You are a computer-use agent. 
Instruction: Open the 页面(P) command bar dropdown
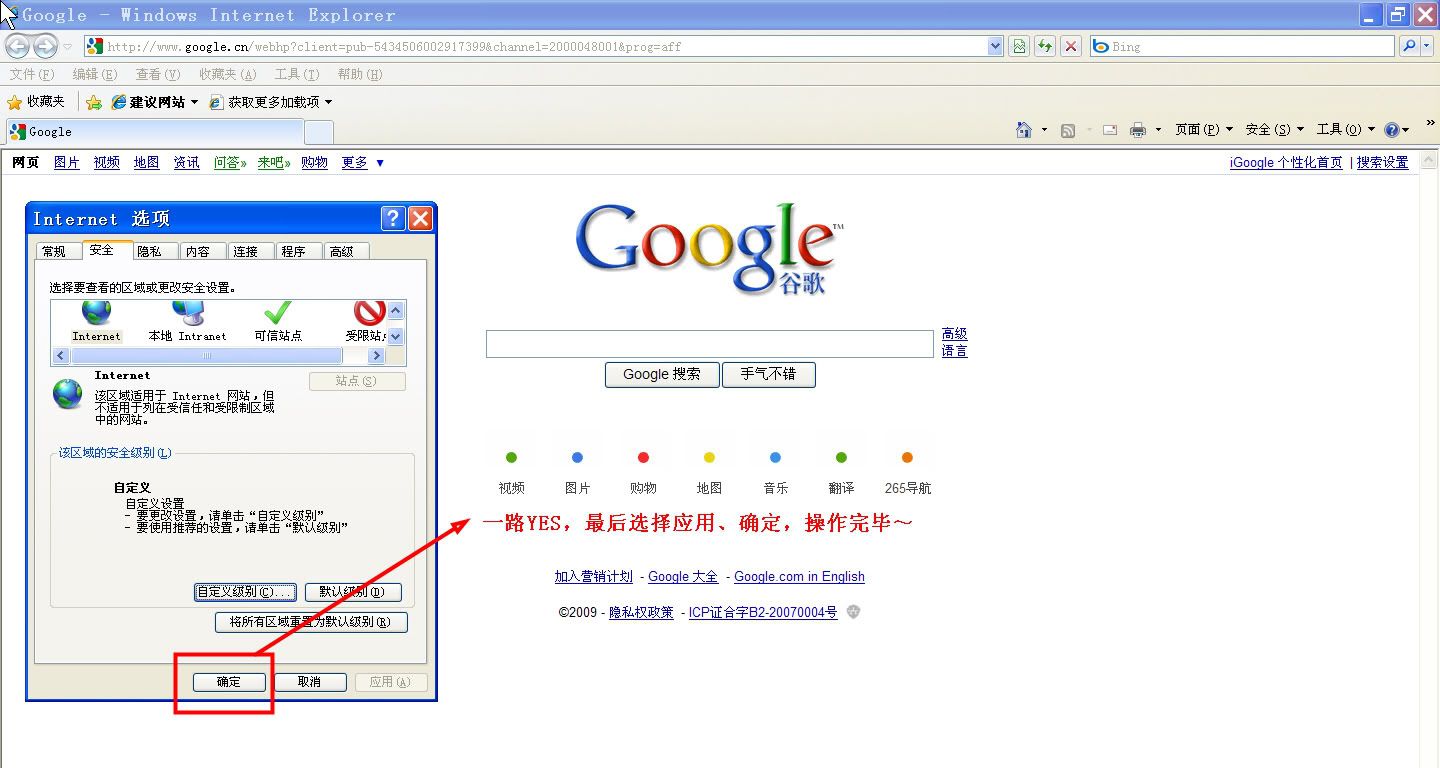coord(1204,130)
